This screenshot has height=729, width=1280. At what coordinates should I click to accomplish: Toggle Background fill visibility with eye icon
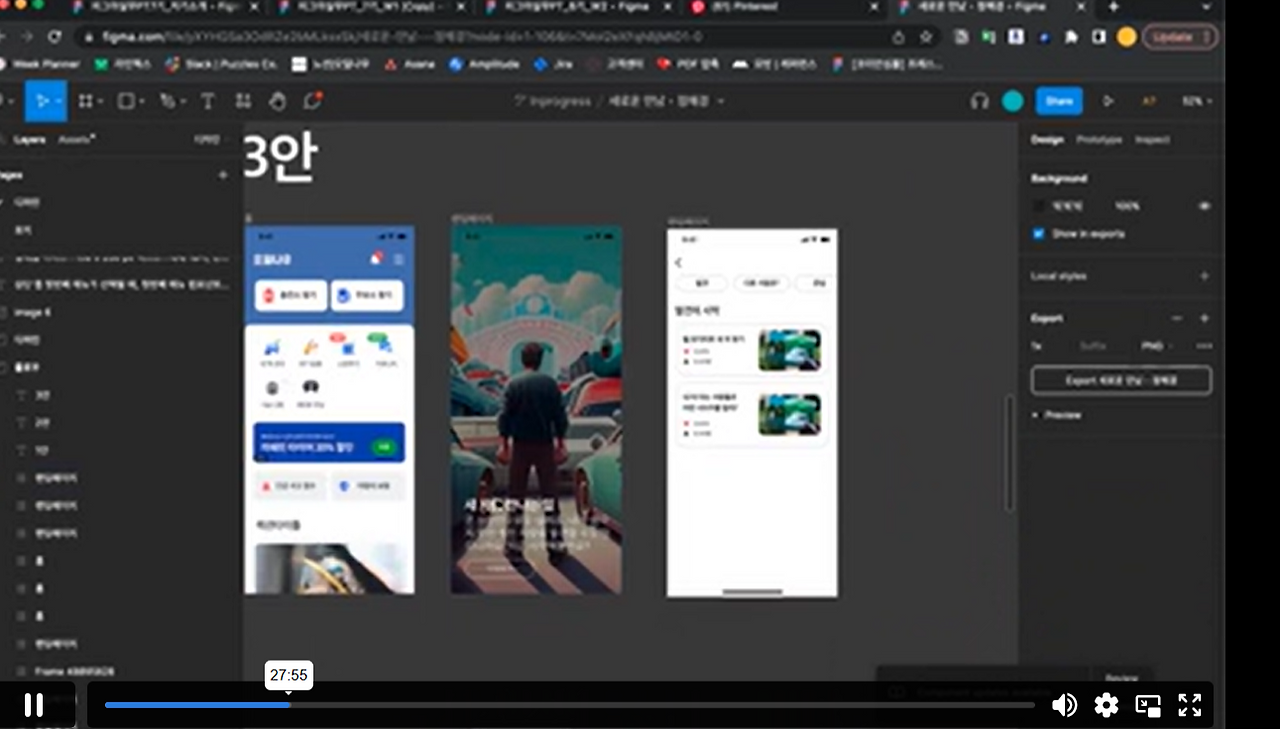[1205, 206]
